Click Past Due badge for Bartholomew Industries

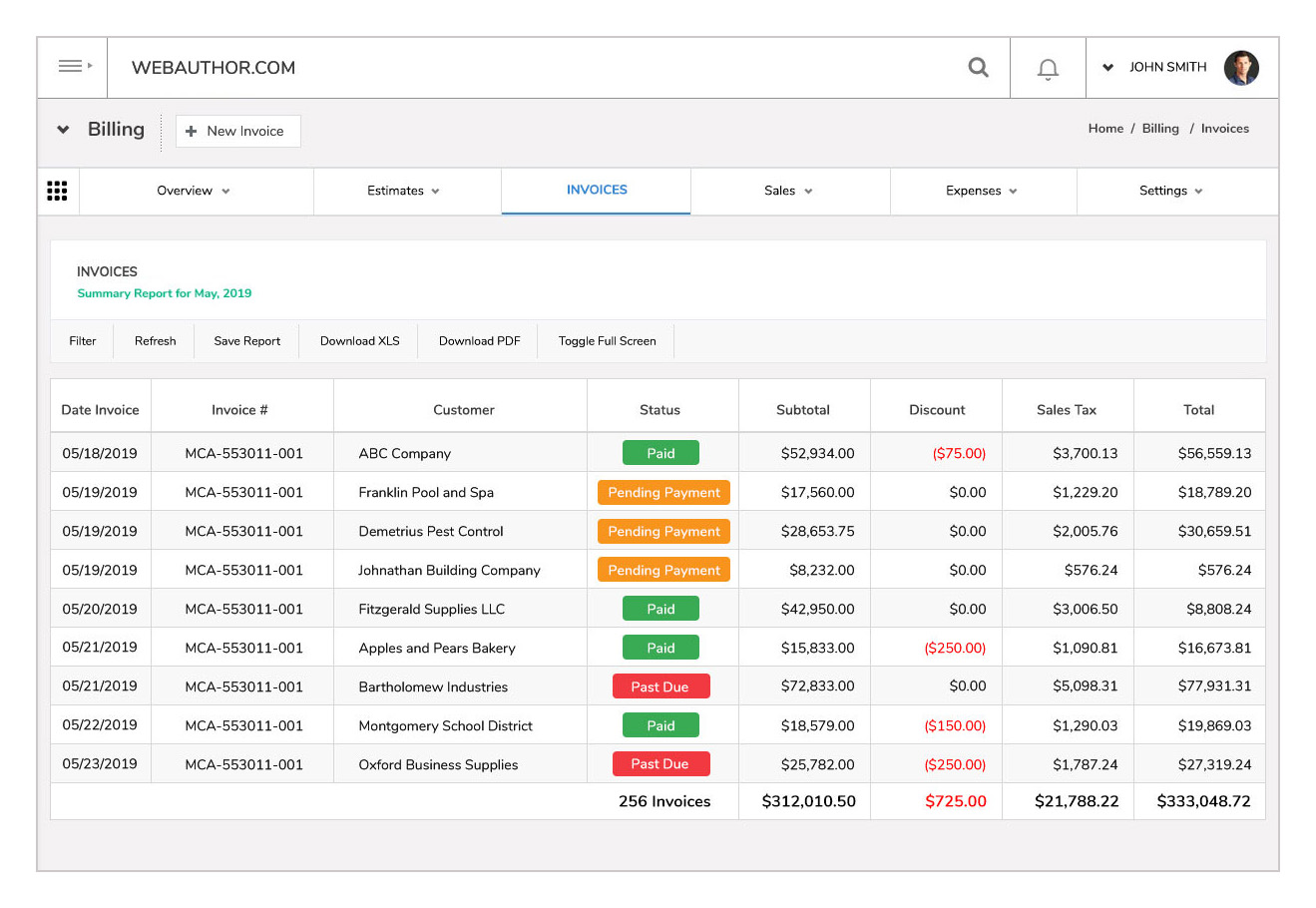click(x=660, y=686)
